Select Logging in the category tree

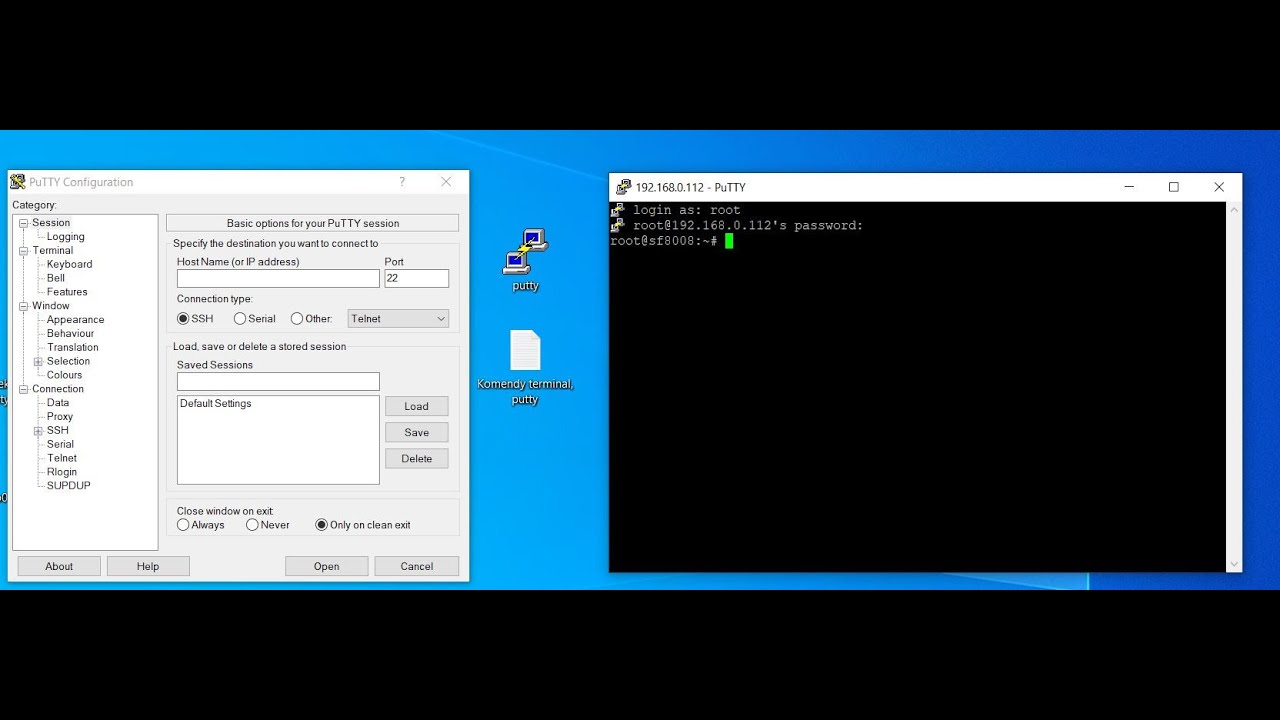click(x=66, y=237)
